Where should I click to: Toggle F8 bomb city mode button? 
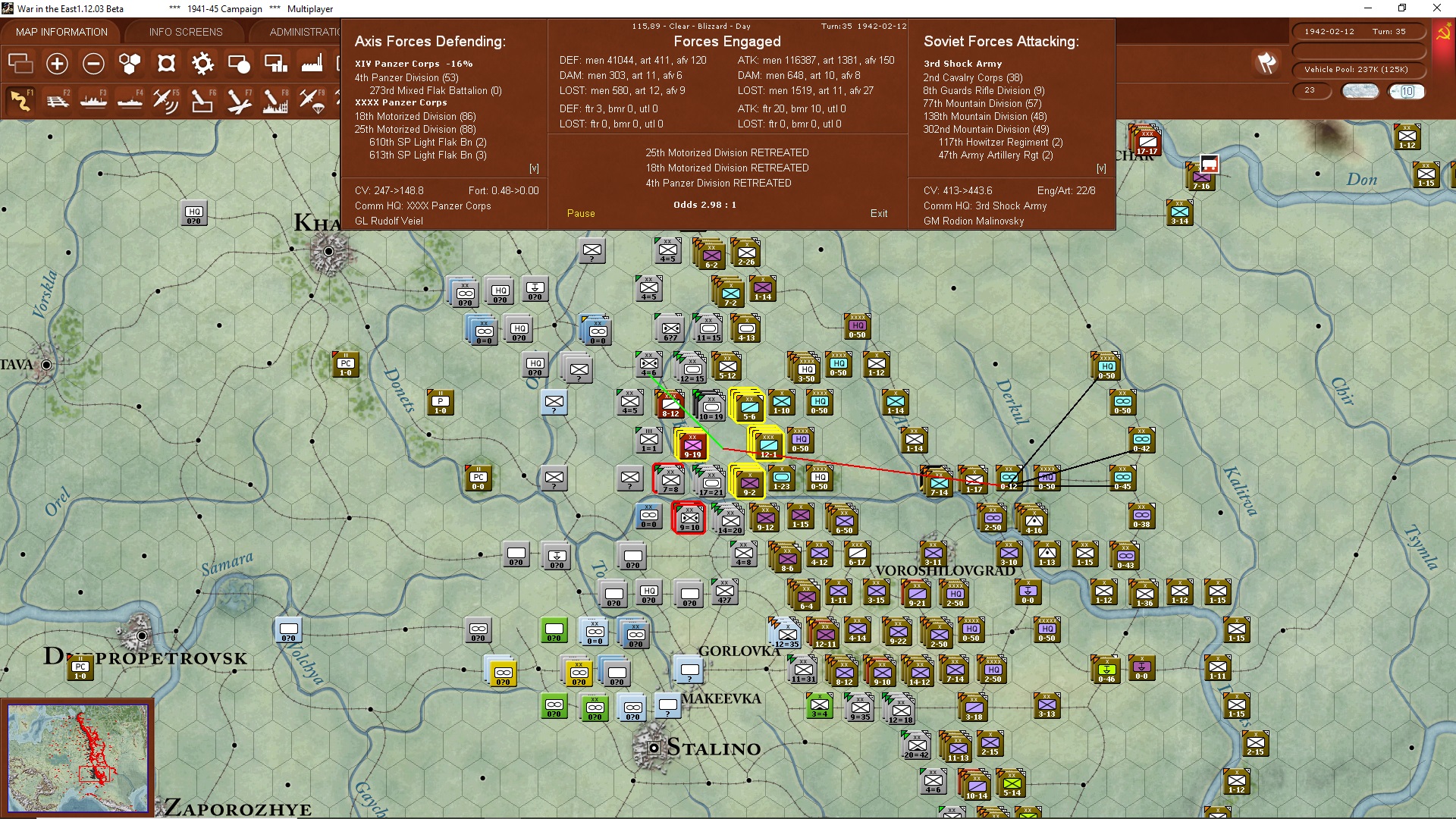[275, 100]
